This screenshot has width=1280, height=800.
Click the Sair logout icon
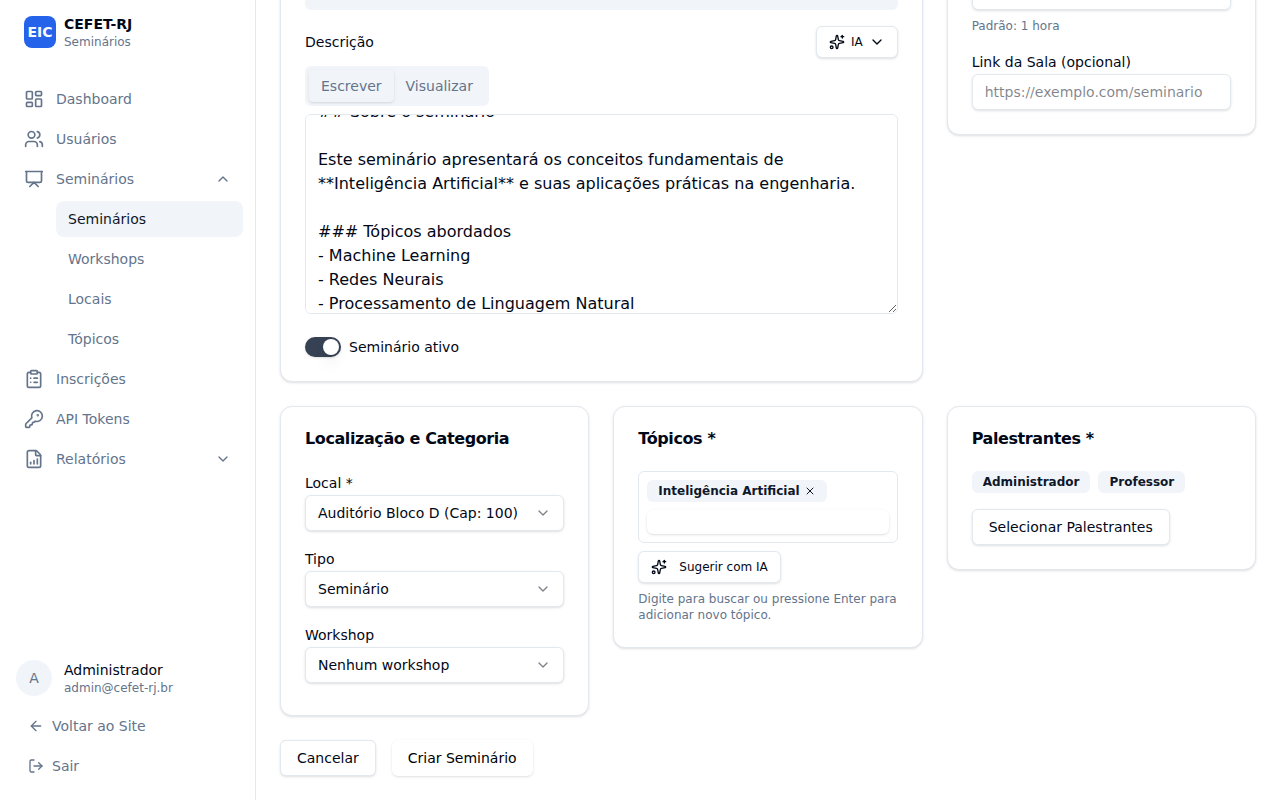pyautogui.click(x=36, y=766)
